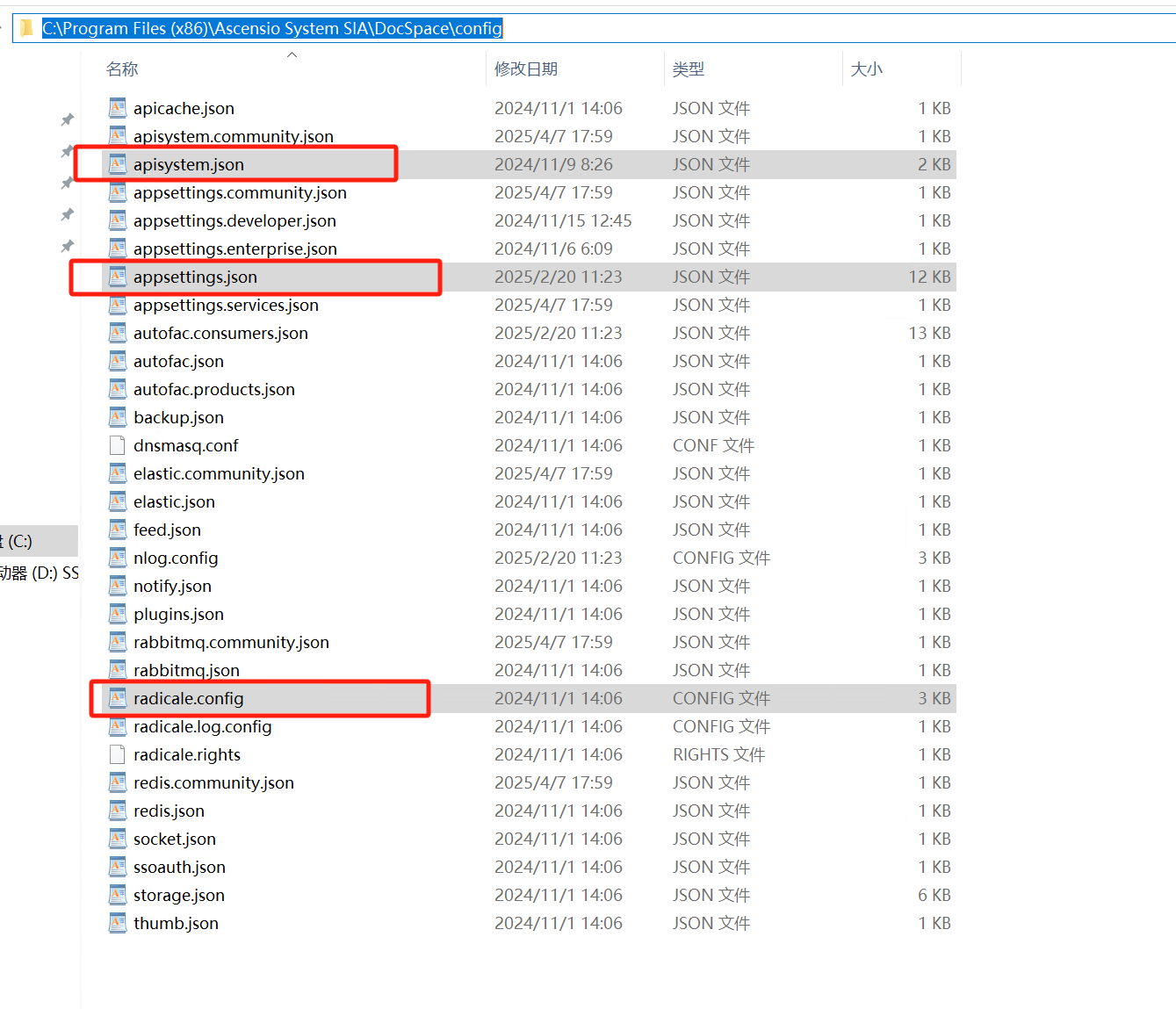This screenshot has width=1176, height=1009.
Task: Sort files by 类型 column header
Action: (x=688, y=69)
